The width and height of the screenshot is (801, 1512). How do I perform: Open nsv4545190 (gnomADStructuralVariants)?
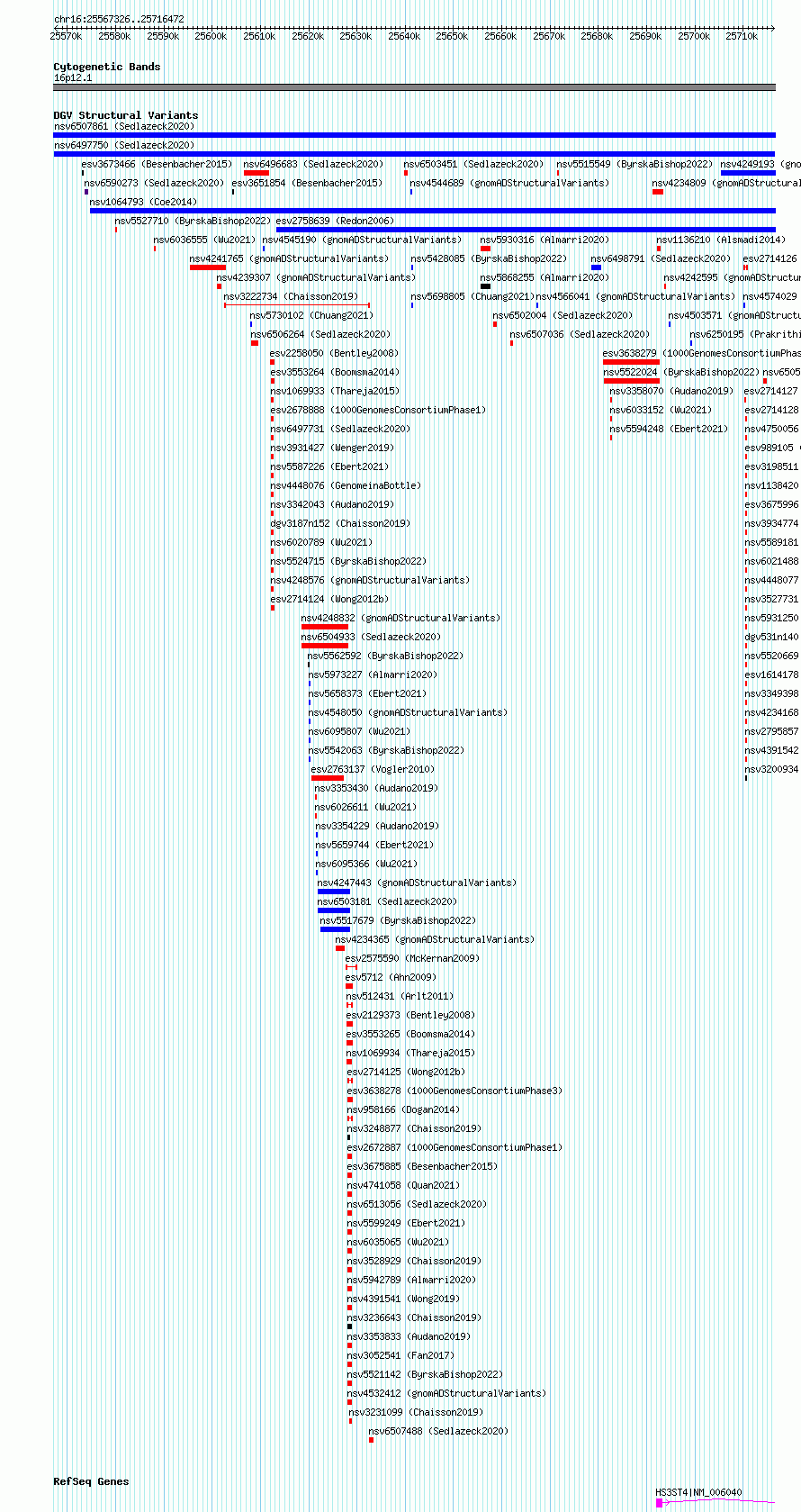coord(362,240)
